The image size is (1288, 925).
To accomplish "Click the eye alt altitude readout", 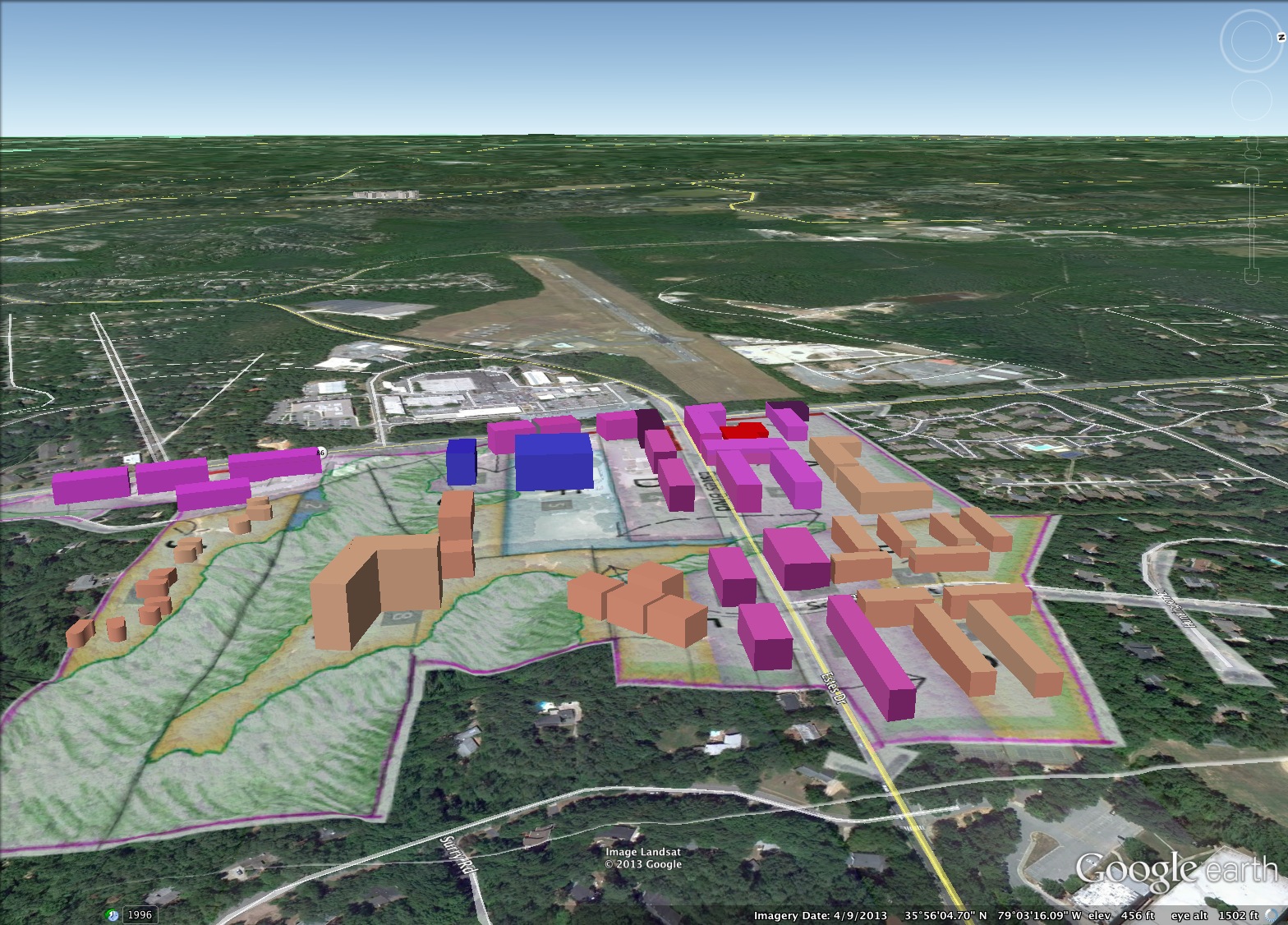I will pos(1214,915).
